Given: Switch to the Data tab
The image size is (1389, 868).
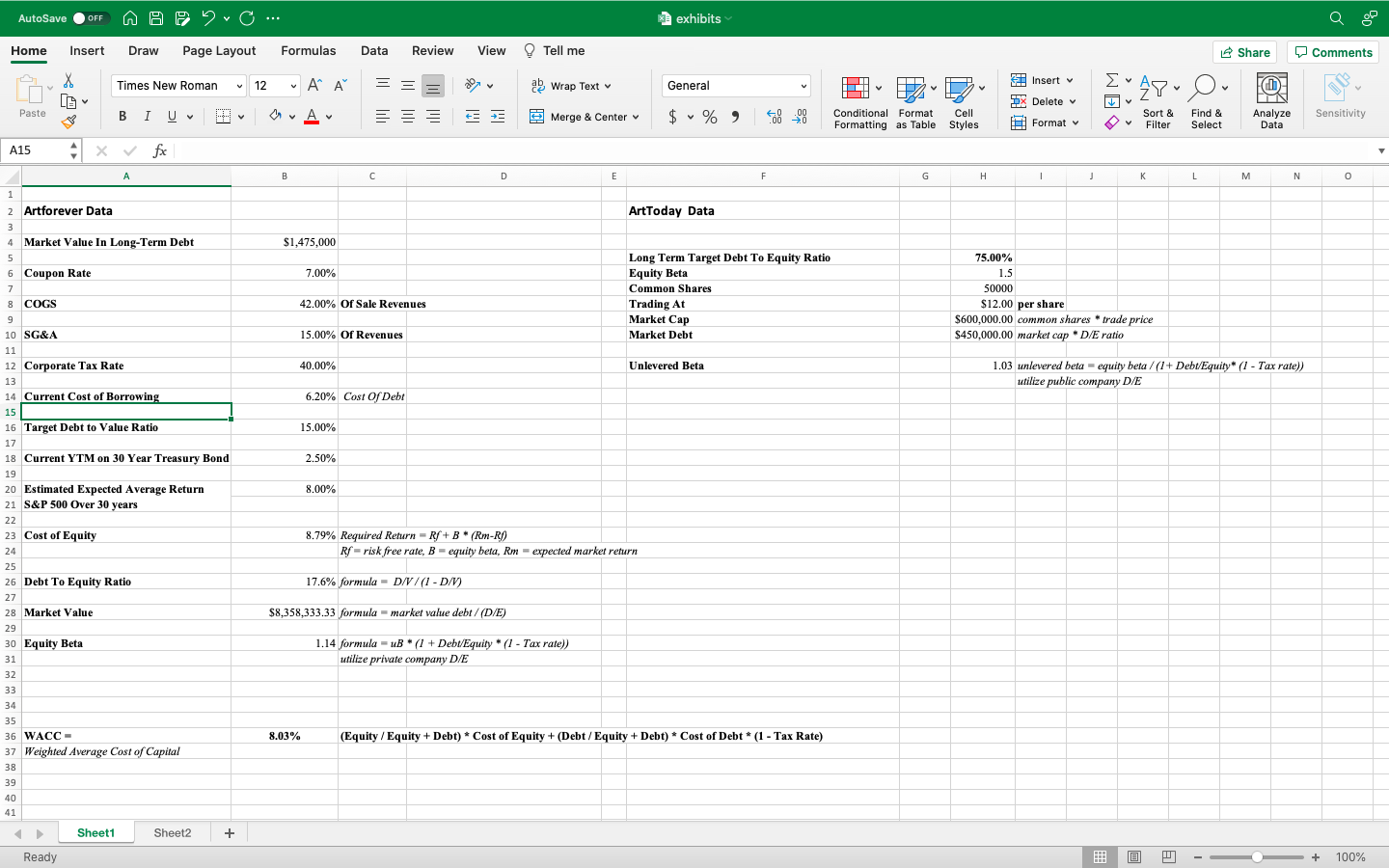Looking at the screenshot, I should coord(374,51).
